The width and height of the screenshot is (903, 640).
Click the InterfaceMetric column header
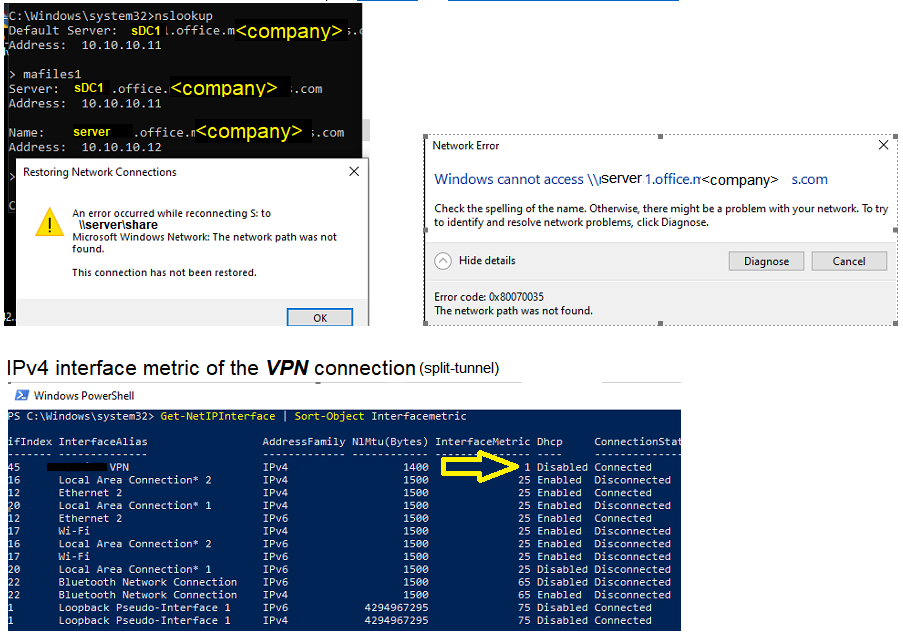pyautogui.click(x=482, y=441)
